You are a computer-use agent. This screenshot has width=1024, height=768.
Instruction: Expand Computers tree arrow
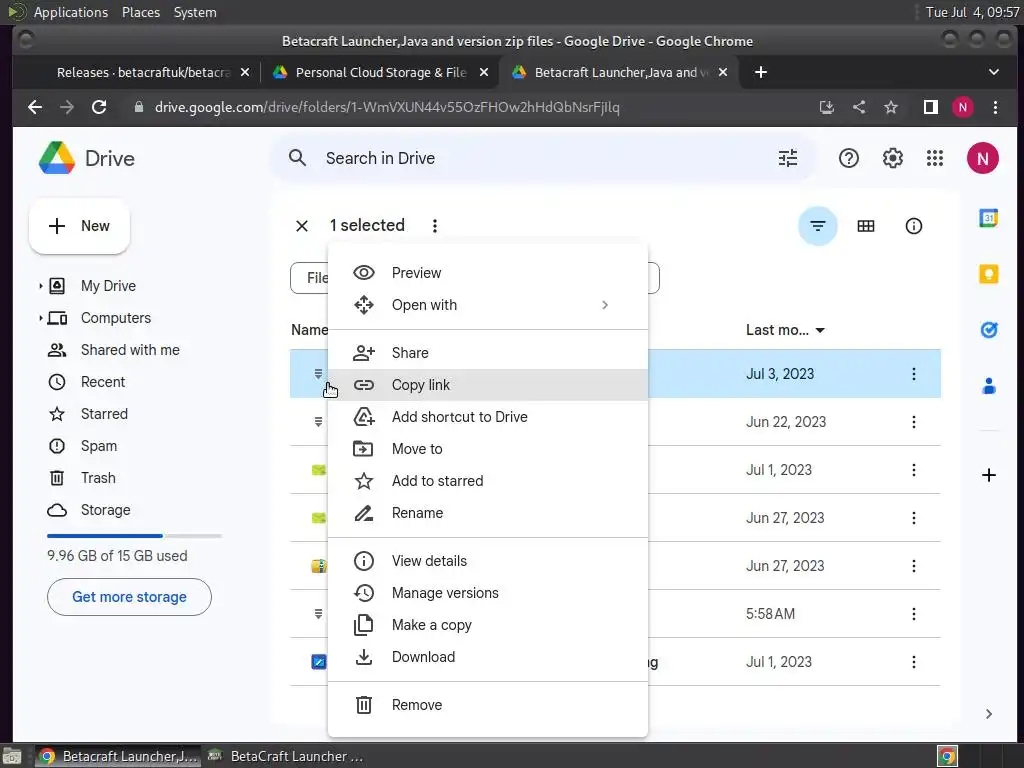[x=40, y=318]
